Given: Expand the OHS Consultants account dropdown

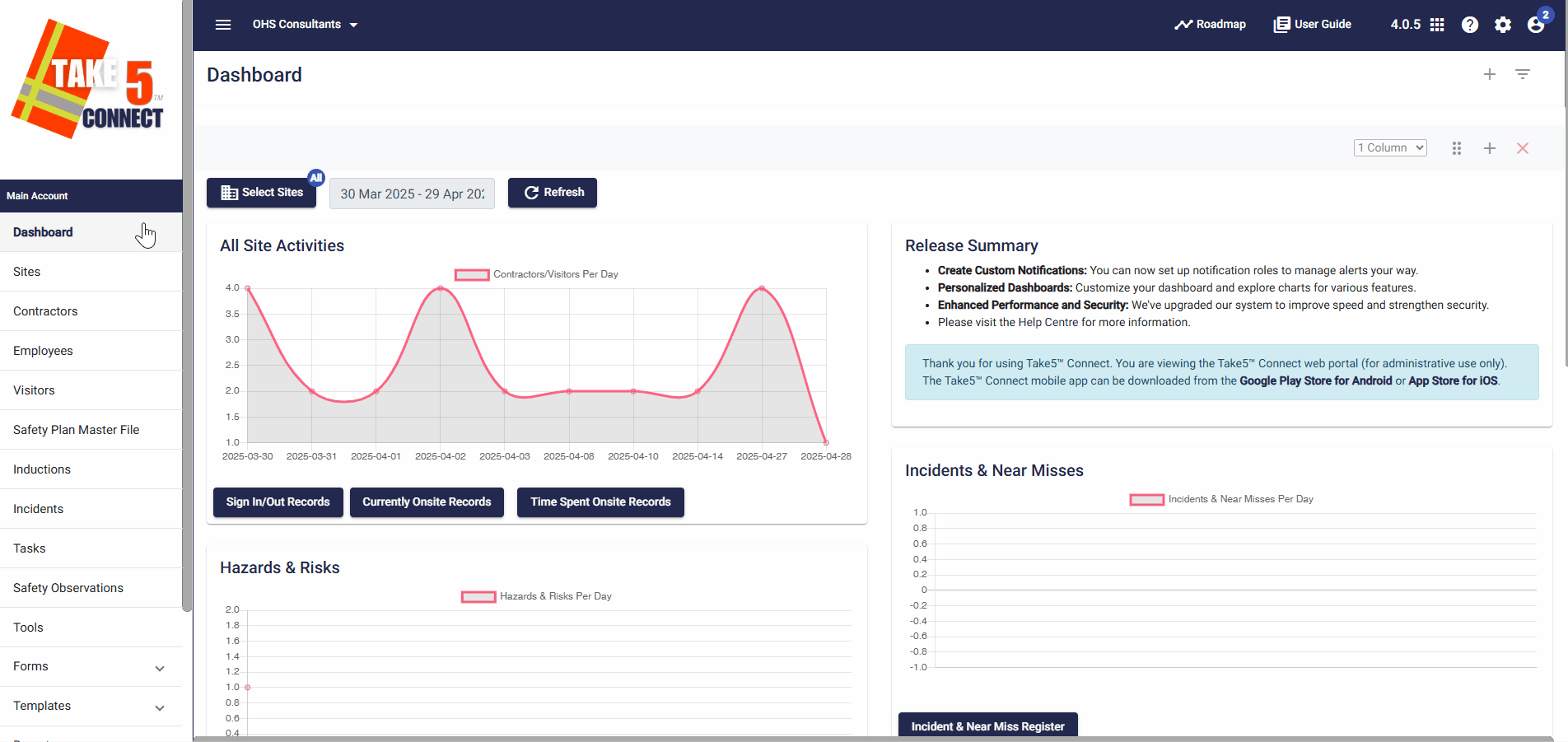Looking at the screenshot, I should tap(305, 25).
